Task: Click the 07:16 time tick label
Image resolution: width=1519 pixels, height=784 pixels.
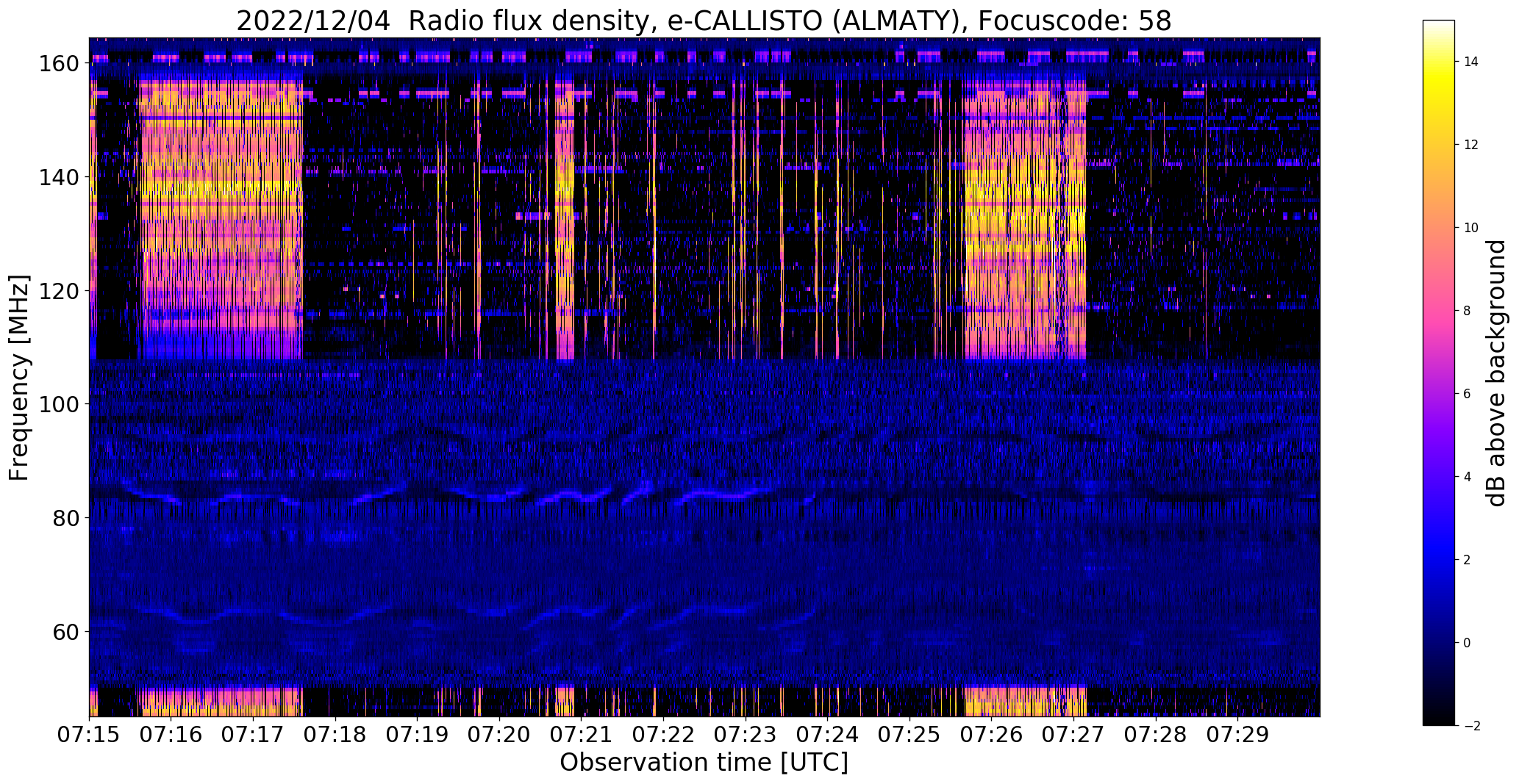Action: pyautogui.click(x=171, y=733)
